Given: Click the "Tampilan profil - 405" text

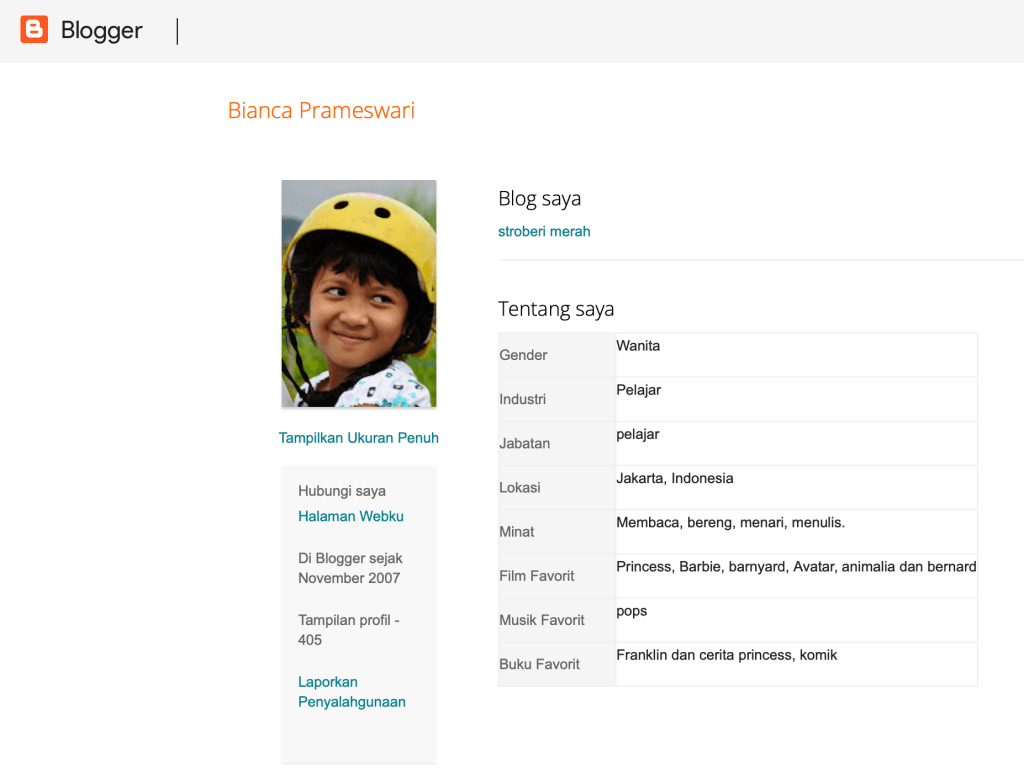Looking at the screenshot, I should 348,630.
